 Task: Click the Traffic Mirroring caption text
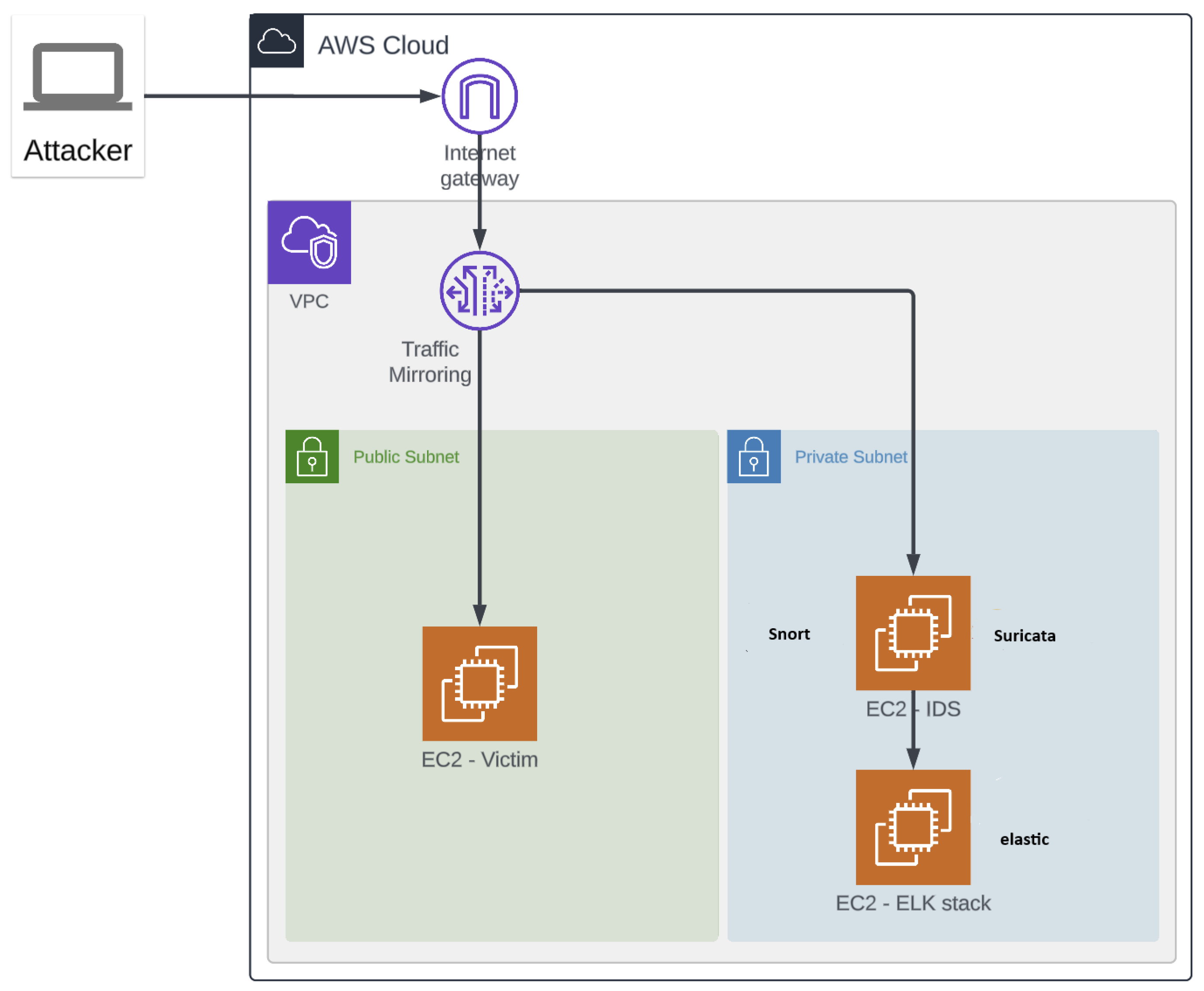430,362
